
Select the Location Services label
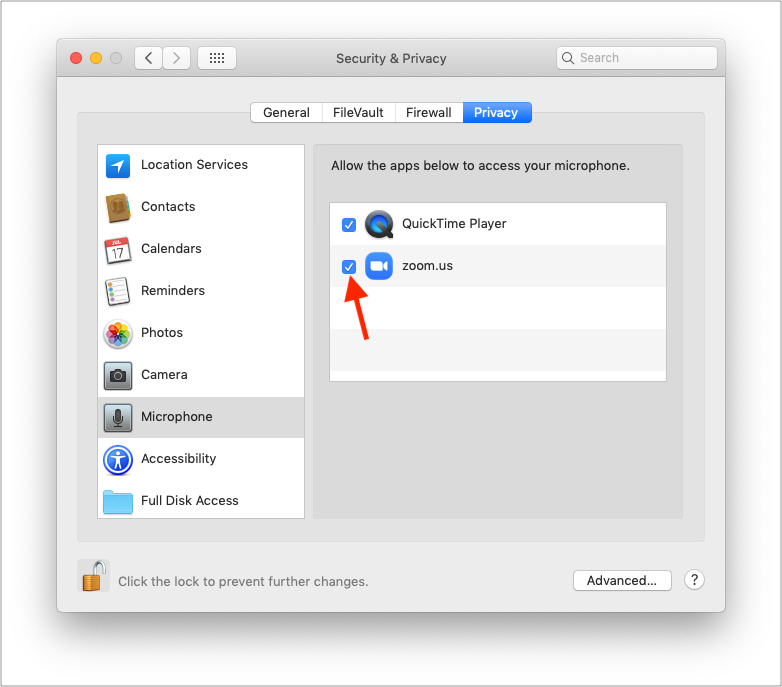coord(194,165)
